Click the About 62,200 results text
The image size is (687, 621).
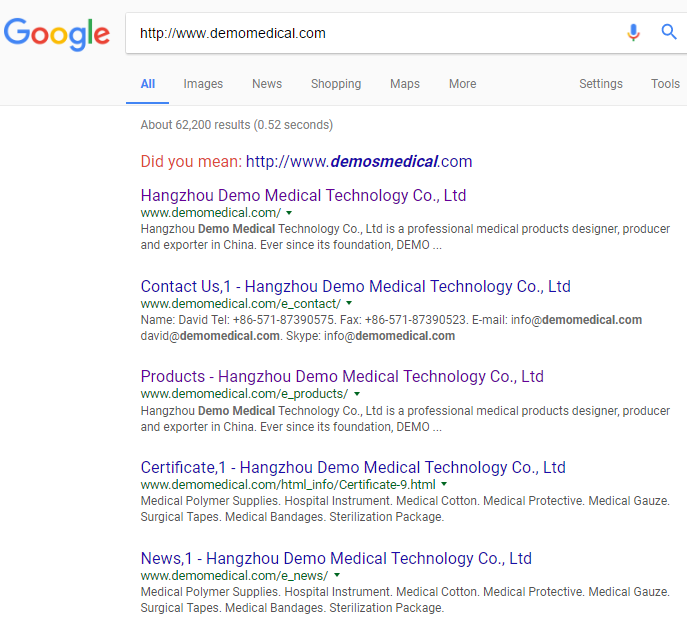point(237,125)
